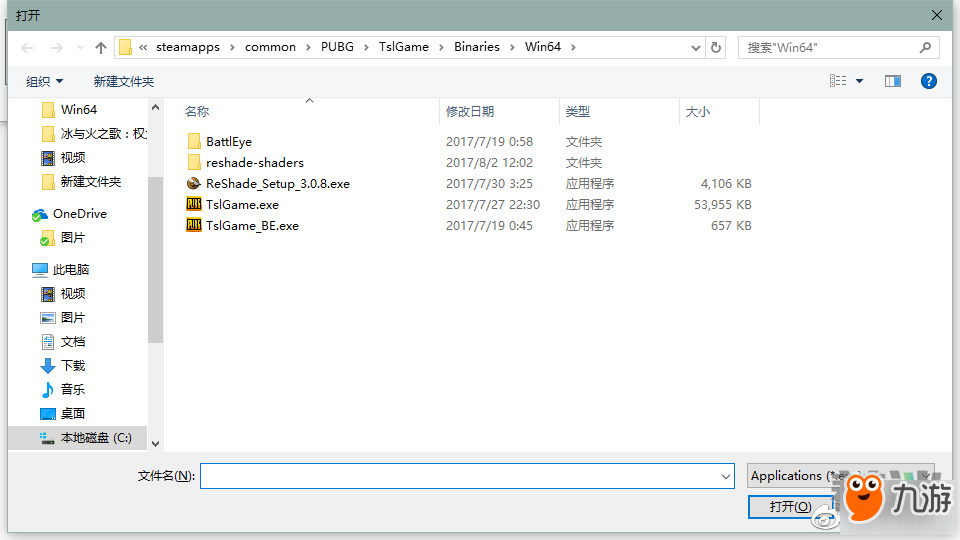
Task: Close the 打开 dialog
Action: coord(937,15)
